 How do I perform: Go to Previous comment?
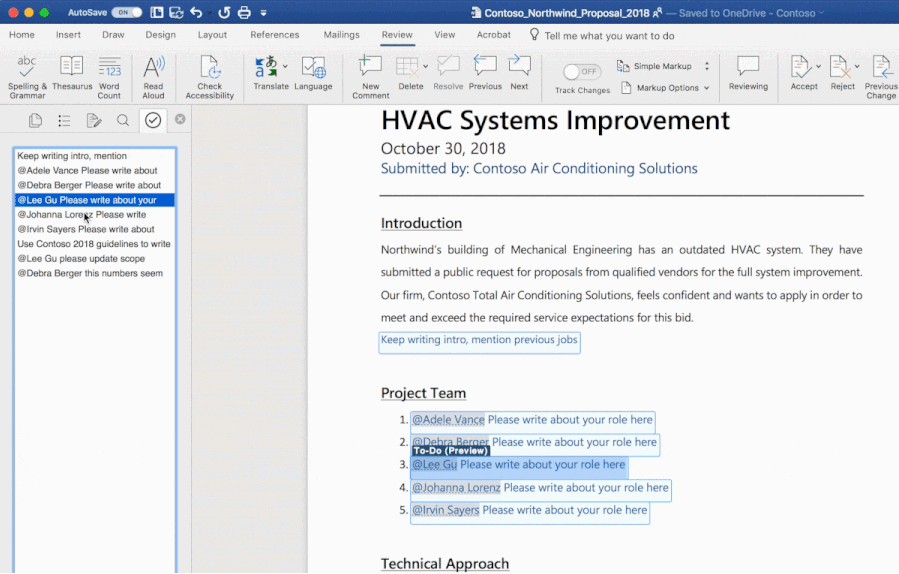point(485,73)
